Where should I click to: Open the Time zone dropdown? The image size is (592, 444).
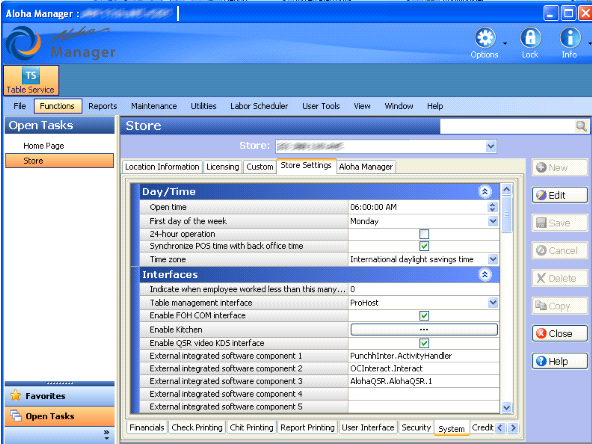493,259
